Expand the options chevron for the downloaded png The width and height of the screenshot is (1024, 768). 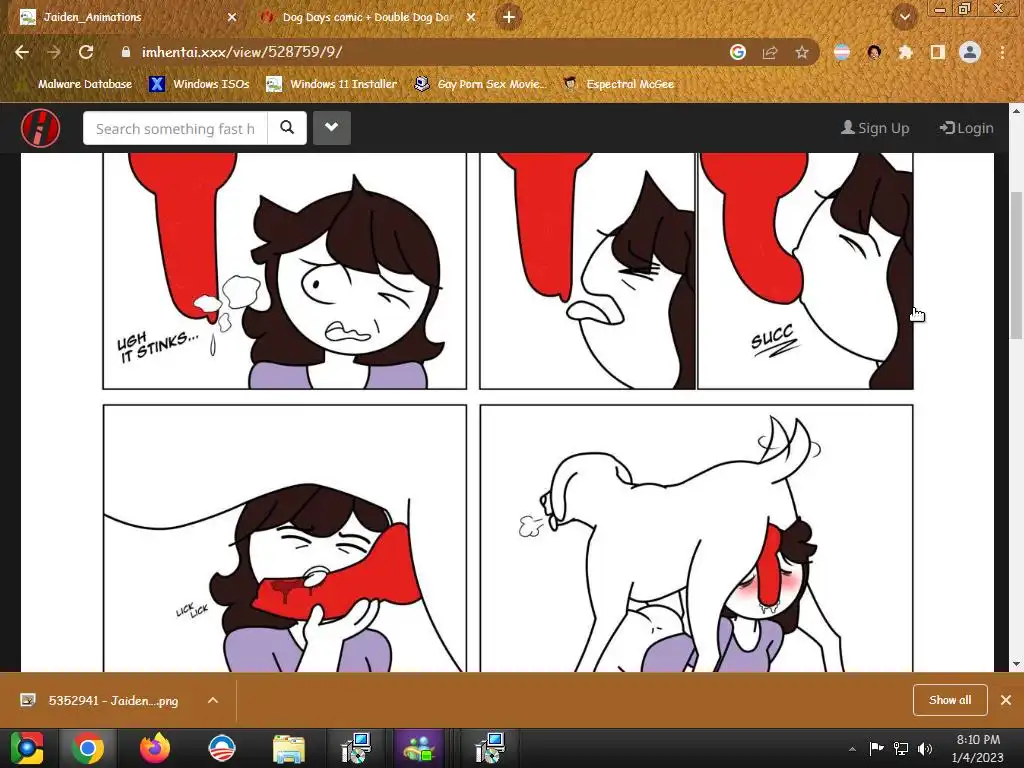pos(213,700)
